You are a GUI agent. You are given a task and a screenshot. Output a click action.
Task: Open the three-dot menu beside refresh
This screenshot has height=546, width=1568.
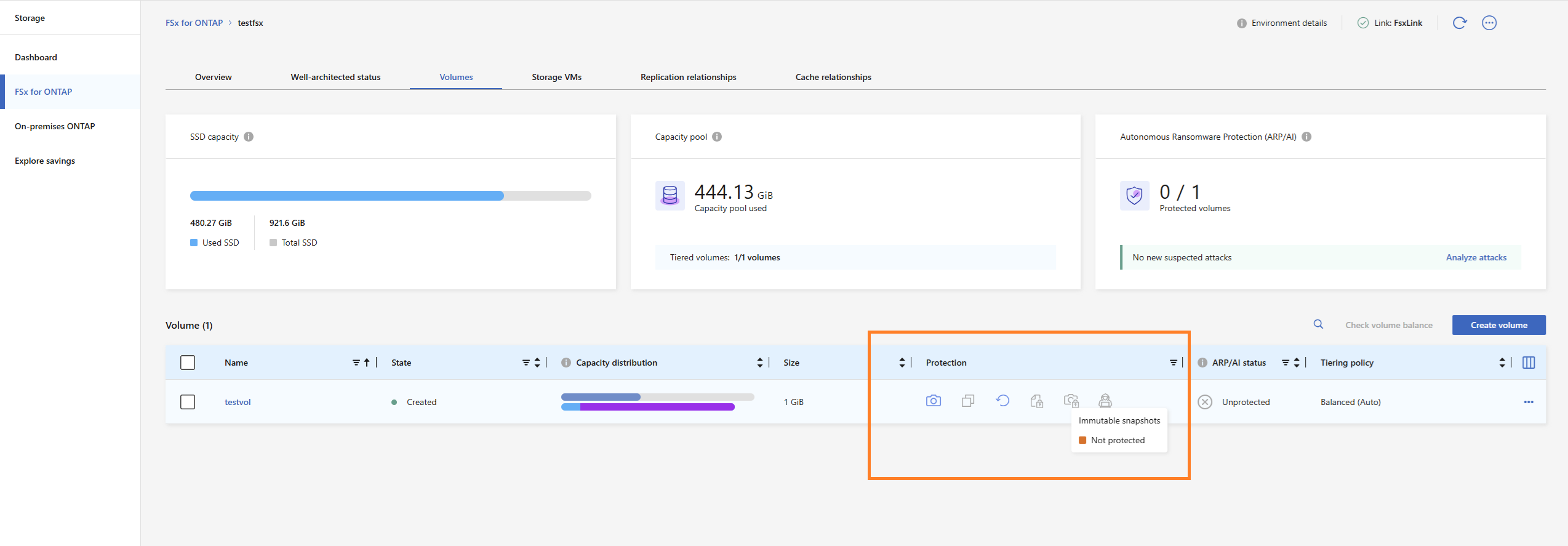1489,23
